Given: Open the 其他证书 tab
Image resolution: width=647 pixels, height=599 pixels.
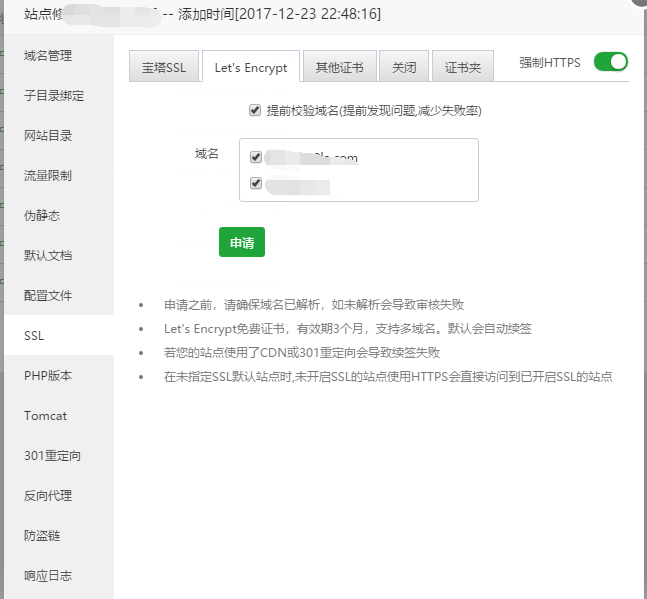Looking at the screenshot, I should 339,68.
